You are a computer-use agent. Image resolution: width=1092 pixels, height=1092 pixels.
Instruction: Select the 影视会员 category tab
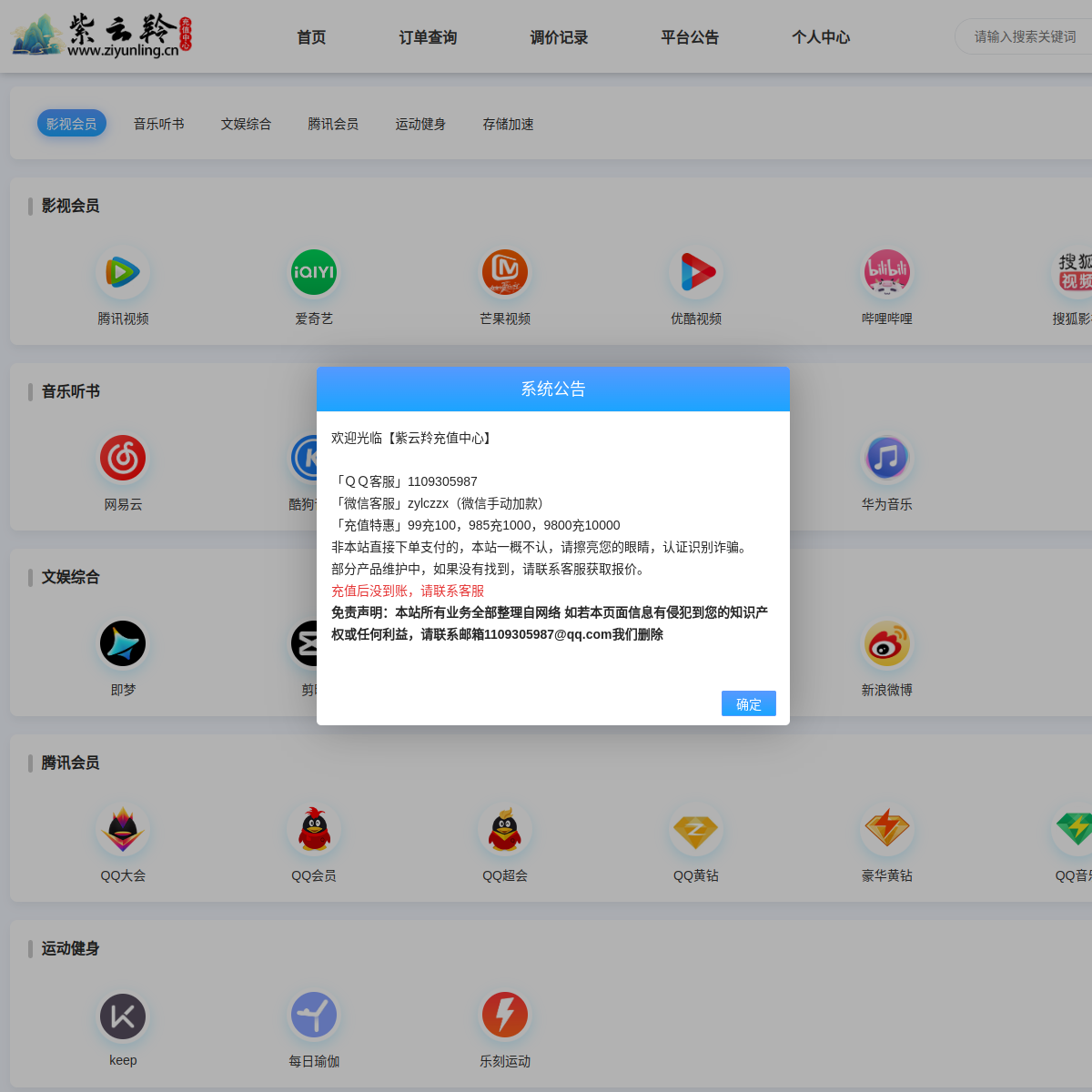(72, 124)
